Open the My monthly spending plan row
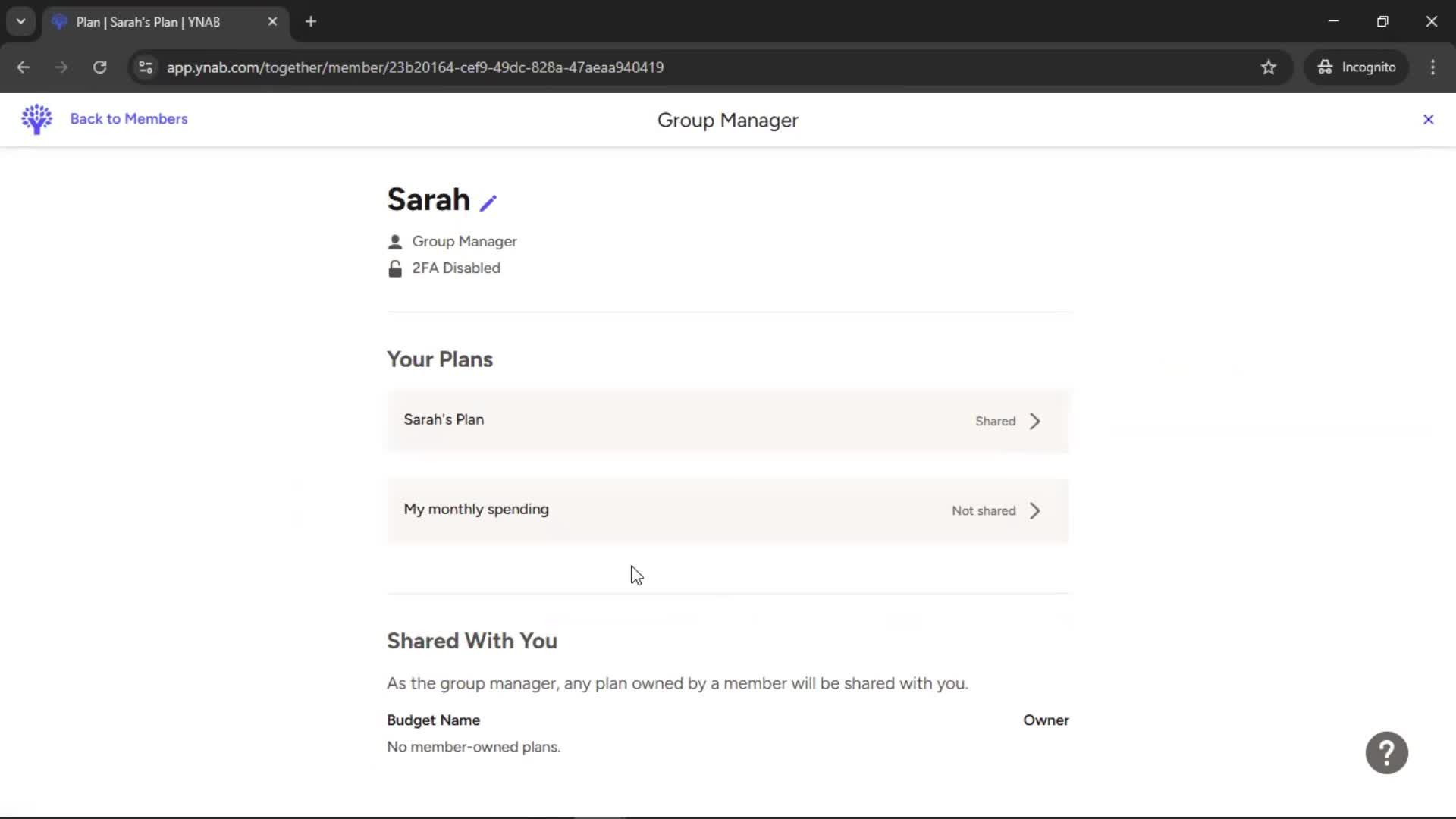The height and width of the screenshot is (819, 1456). coord(728,510)
